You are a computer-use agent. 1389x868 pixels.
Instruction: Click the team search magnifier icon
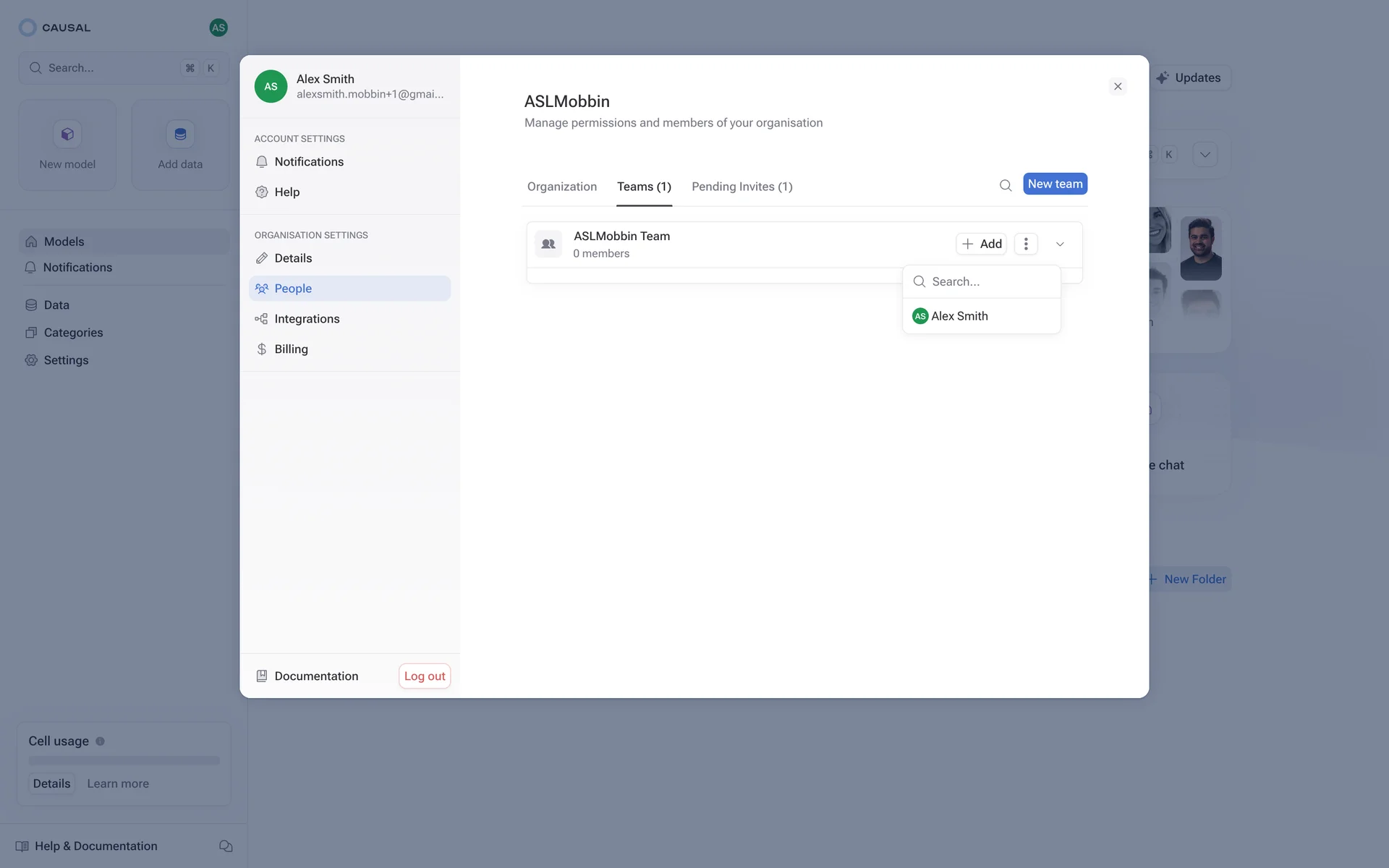[1005, 185]
